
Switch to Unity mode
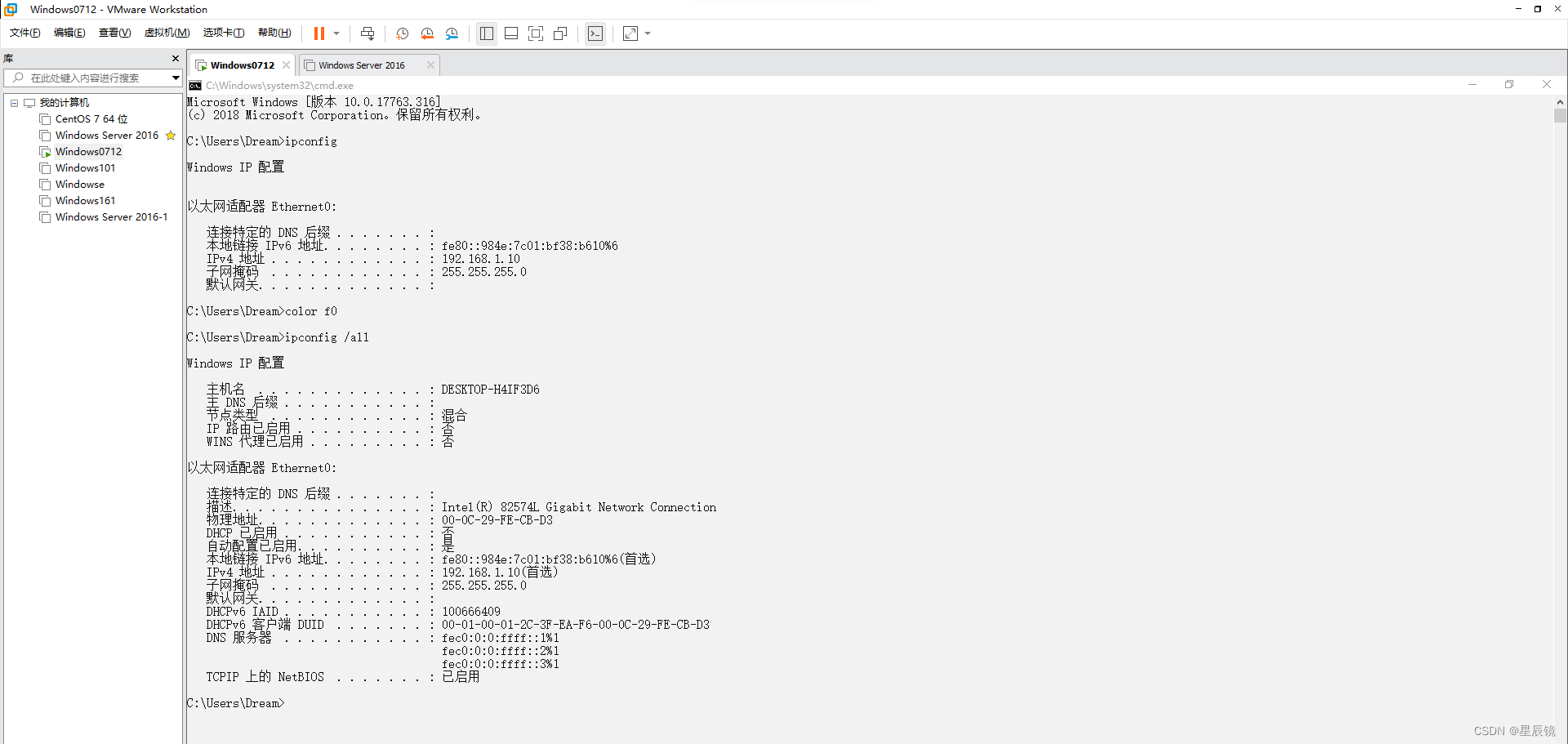tap(560, 33)
